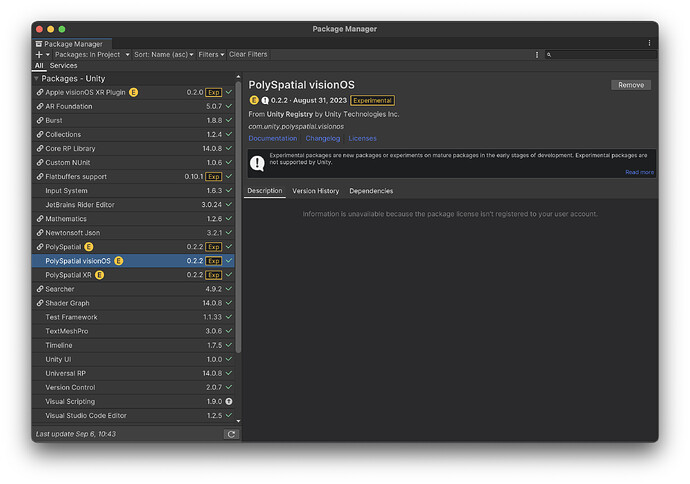Click the package list vertical scrollbar
This screenshot has width=690, height=484.
[238, 218]
